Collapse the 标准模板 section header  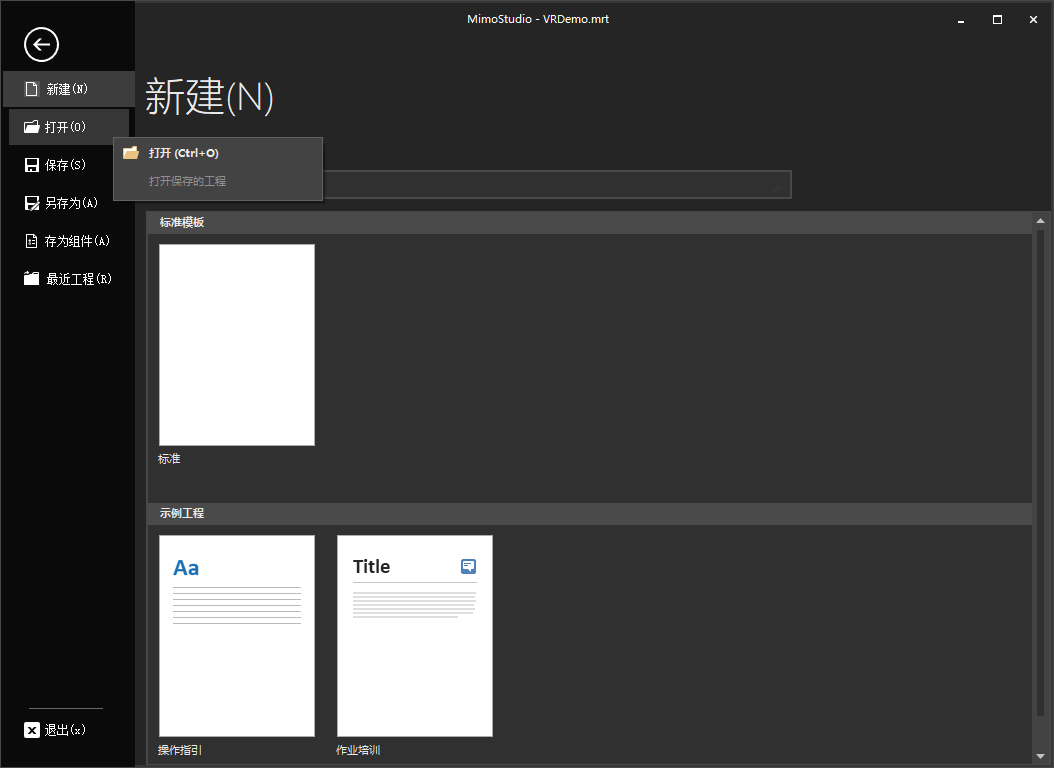tap(590, 222)
